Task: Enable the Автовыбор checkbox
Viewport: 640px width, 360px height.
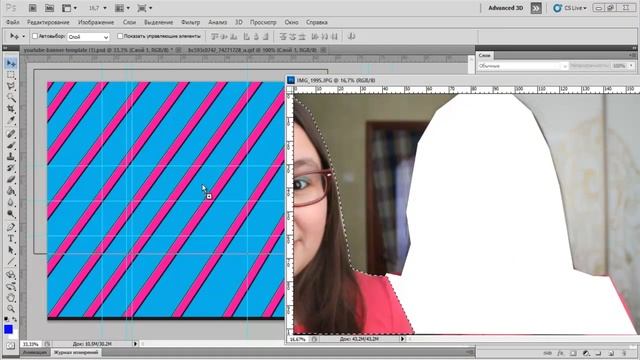Action: click(x=35, y=36)
